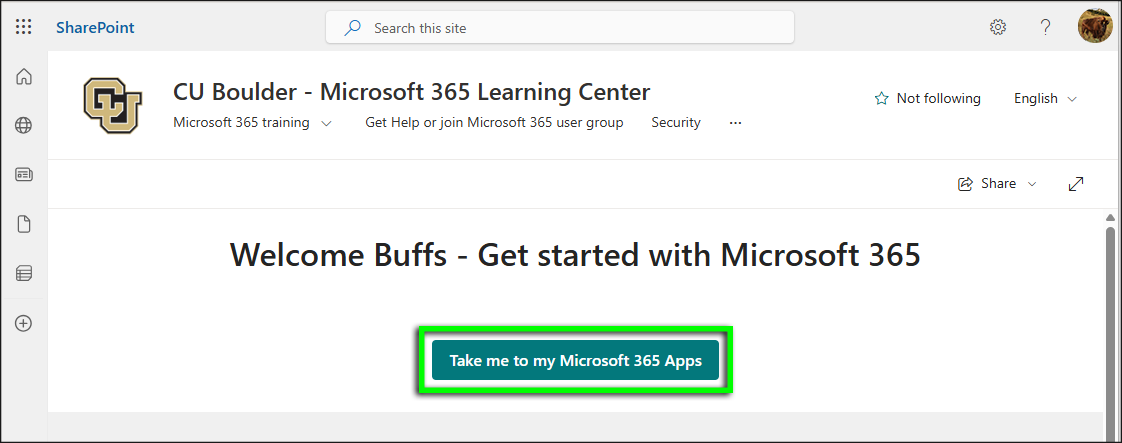Click Take me to my Microsoft 365 Apps
Image resolution: width=1122 pixels, height=443 pixels.
575,361
